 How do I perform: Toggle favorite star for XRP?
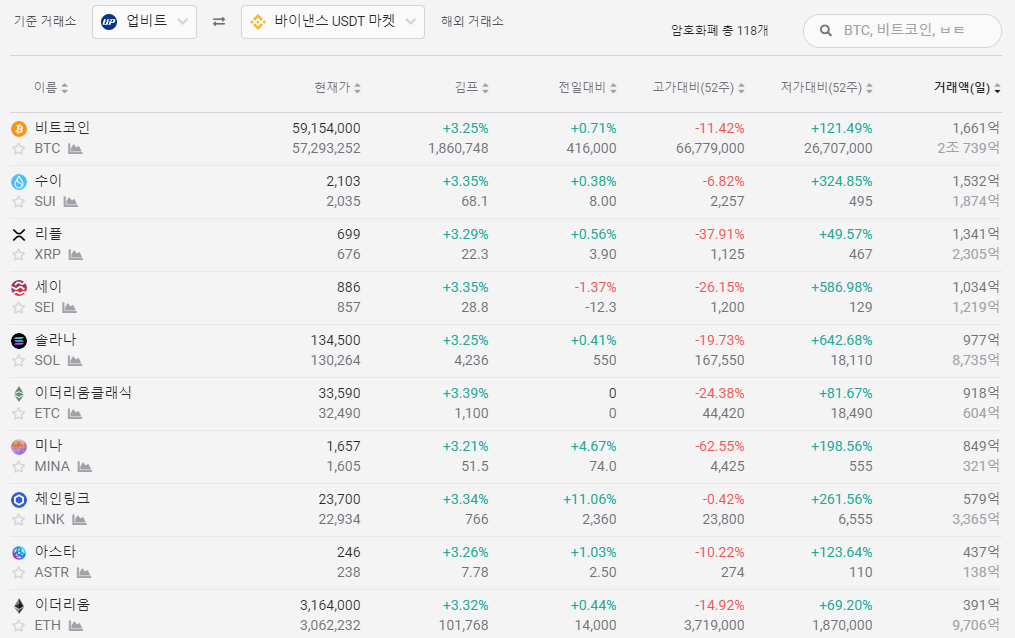[18, 255]
